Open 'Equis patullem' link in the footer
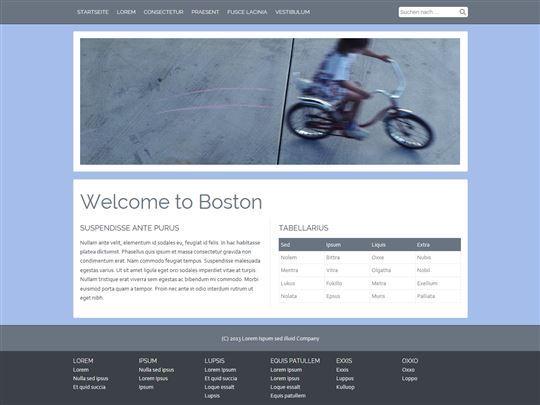 pyautogui.click(x=288, y=396)
